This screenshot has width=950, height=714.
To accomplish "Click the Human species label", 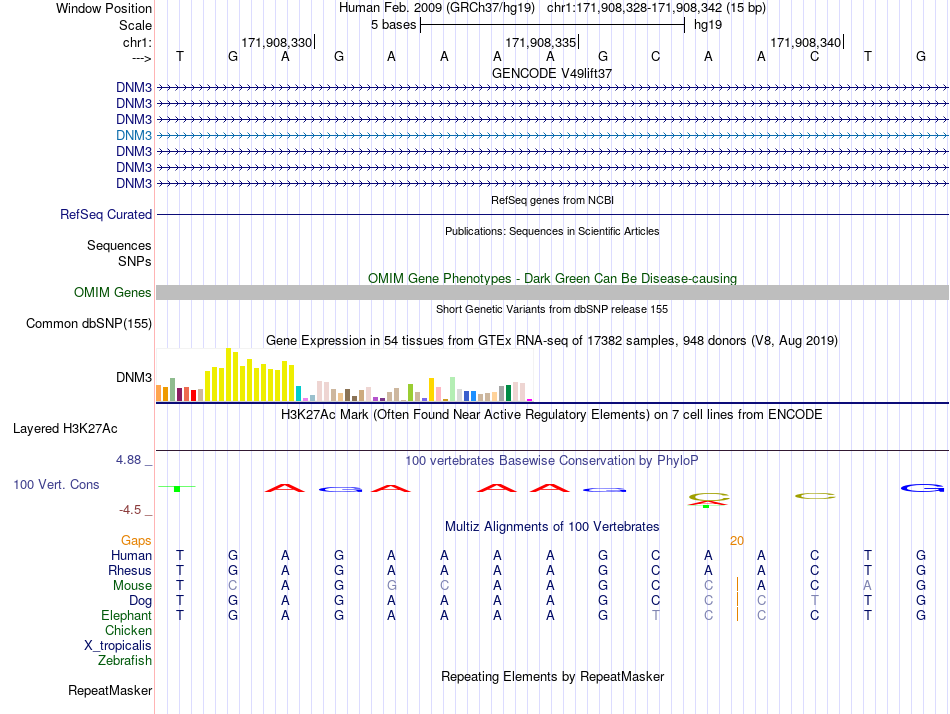I will click(131, 556).
